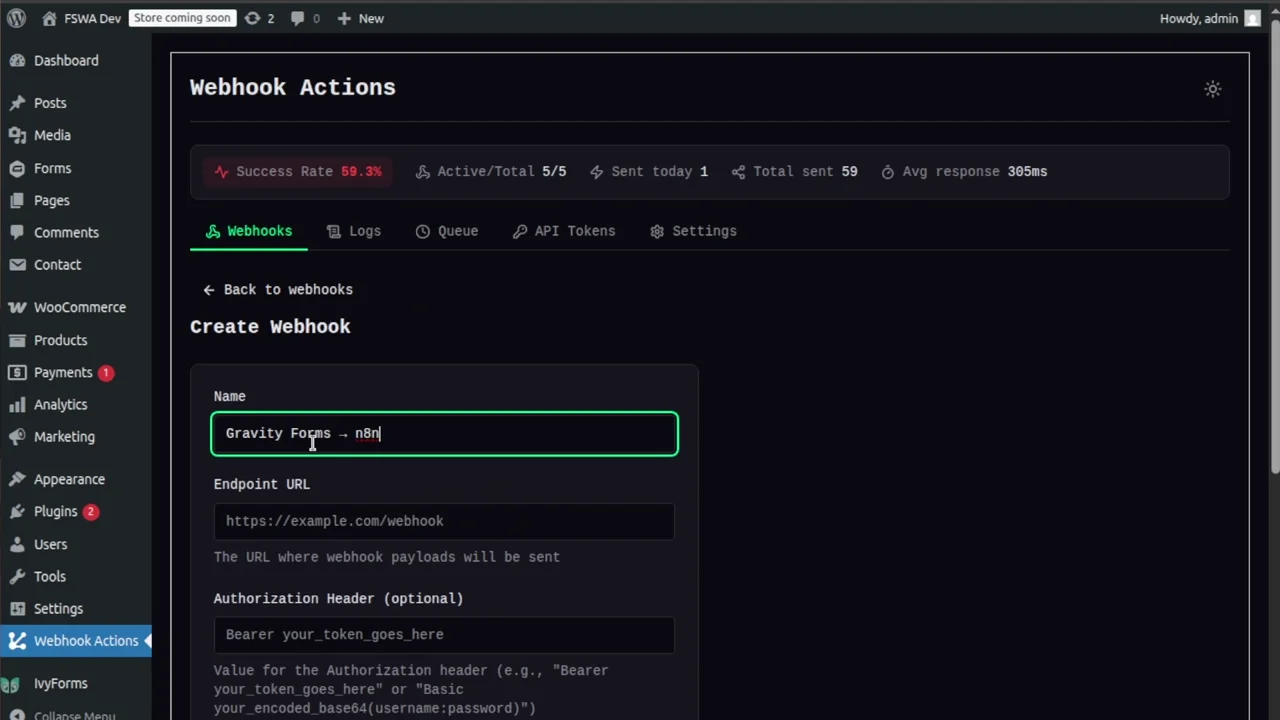The height and width of the screenshot is (720, 1280).
Task: Click the Appearance brush icon
Action: pos(17,479)
